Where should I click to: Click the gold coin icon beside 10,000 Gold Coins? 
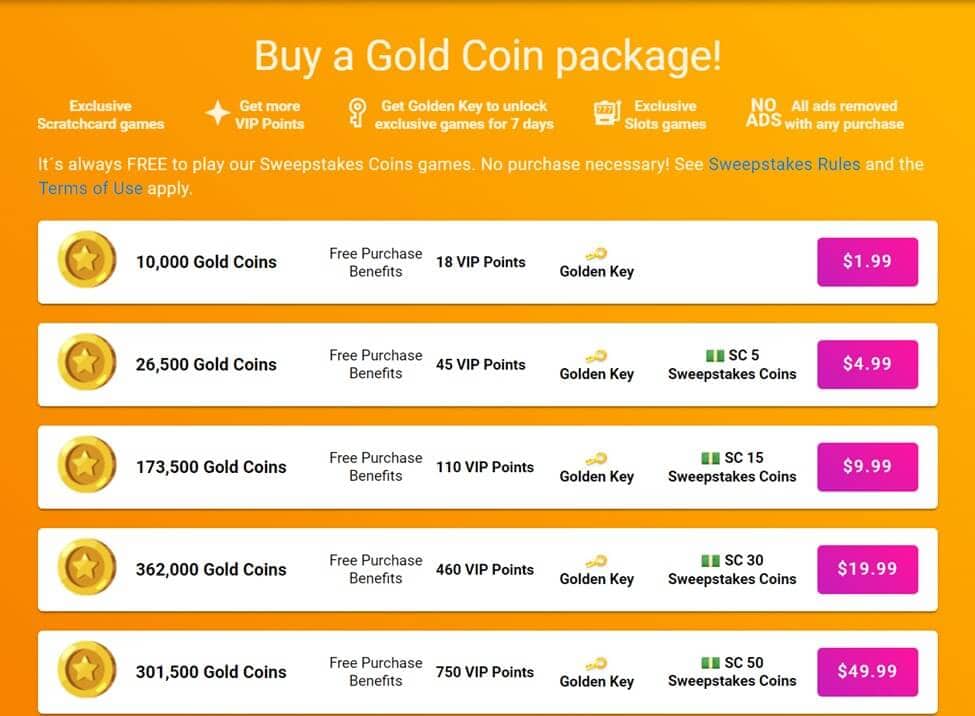86,259
